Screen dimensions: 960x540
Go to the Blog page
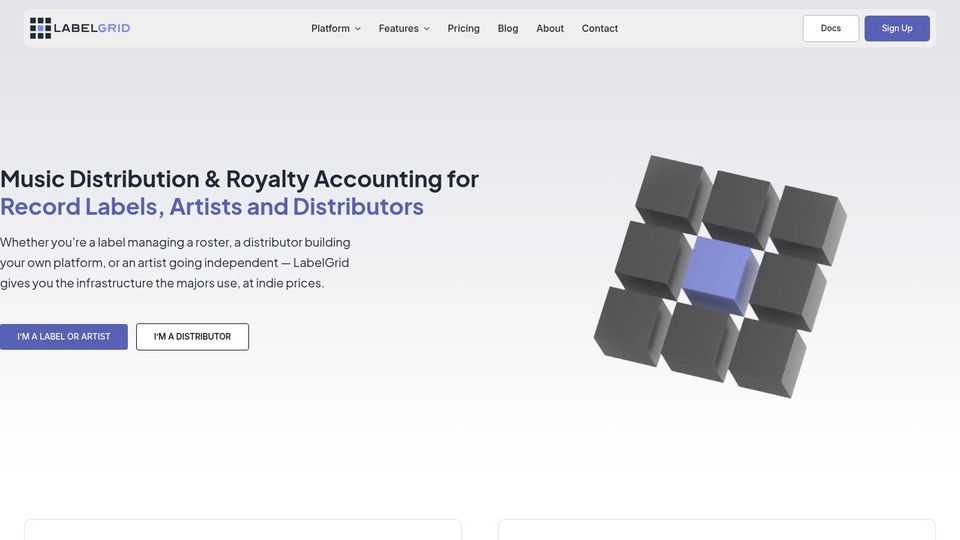coord(508,28)
